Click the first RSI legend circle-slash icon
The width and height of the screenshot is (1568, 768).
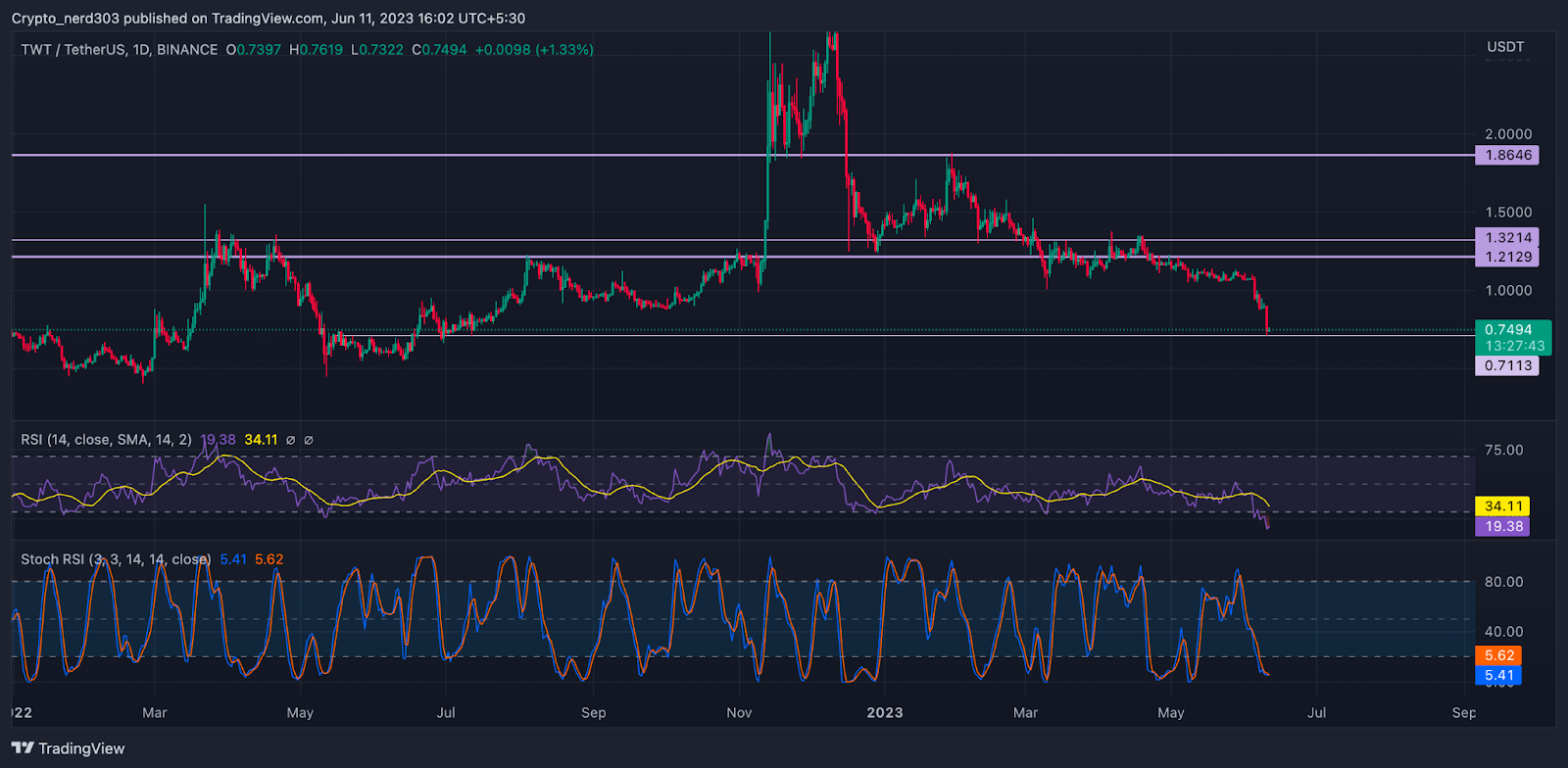290,441
